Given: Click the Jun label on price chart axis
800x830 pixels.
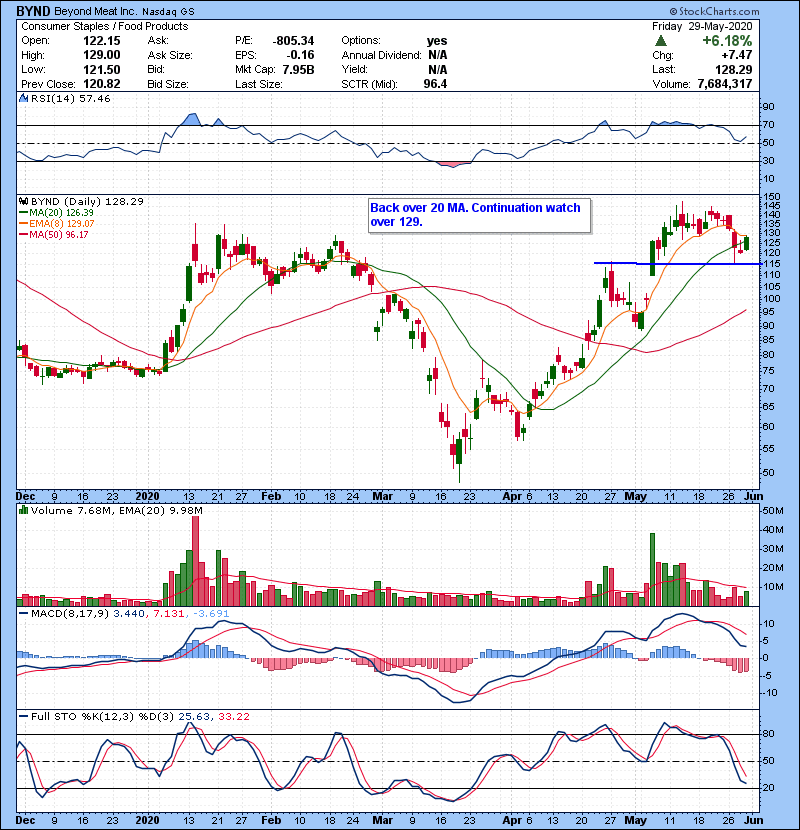Looking at the screenshot, I should tap(753, 497).
